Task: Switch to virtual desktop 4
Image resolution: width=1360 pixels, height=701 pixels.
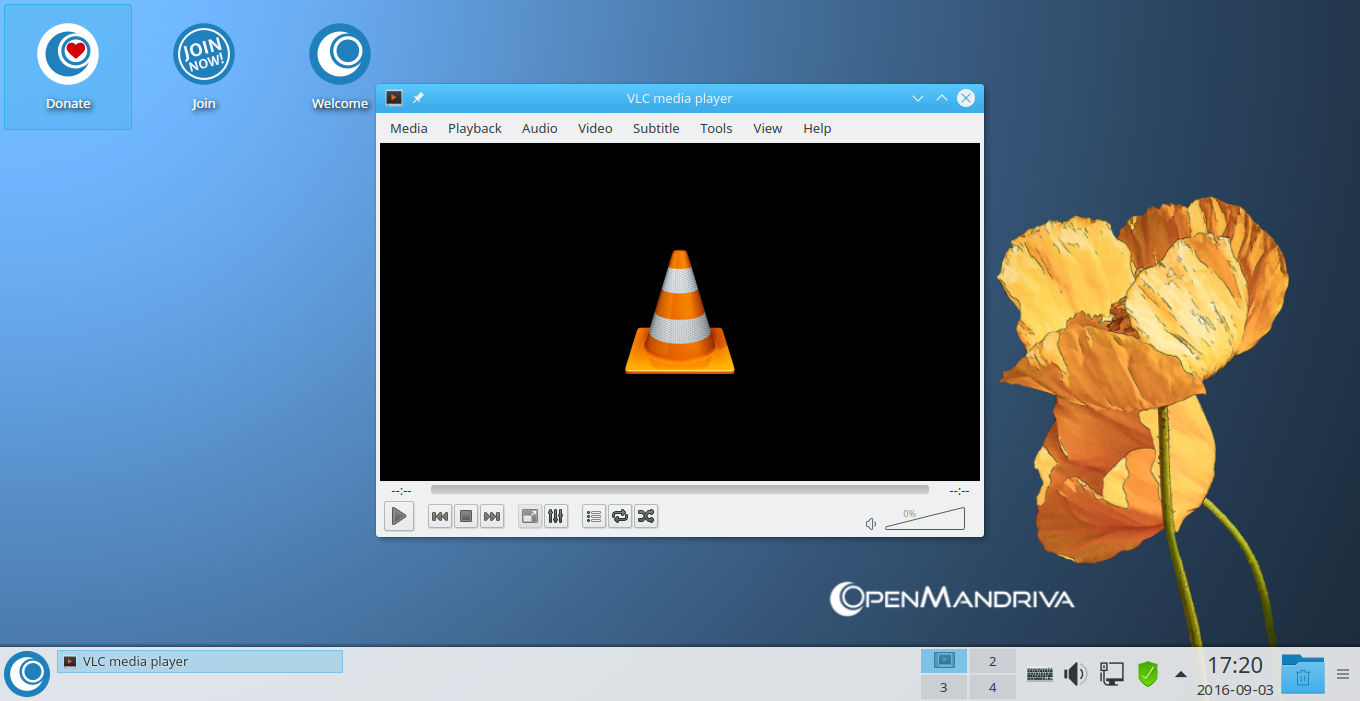Action: (993, 687)
